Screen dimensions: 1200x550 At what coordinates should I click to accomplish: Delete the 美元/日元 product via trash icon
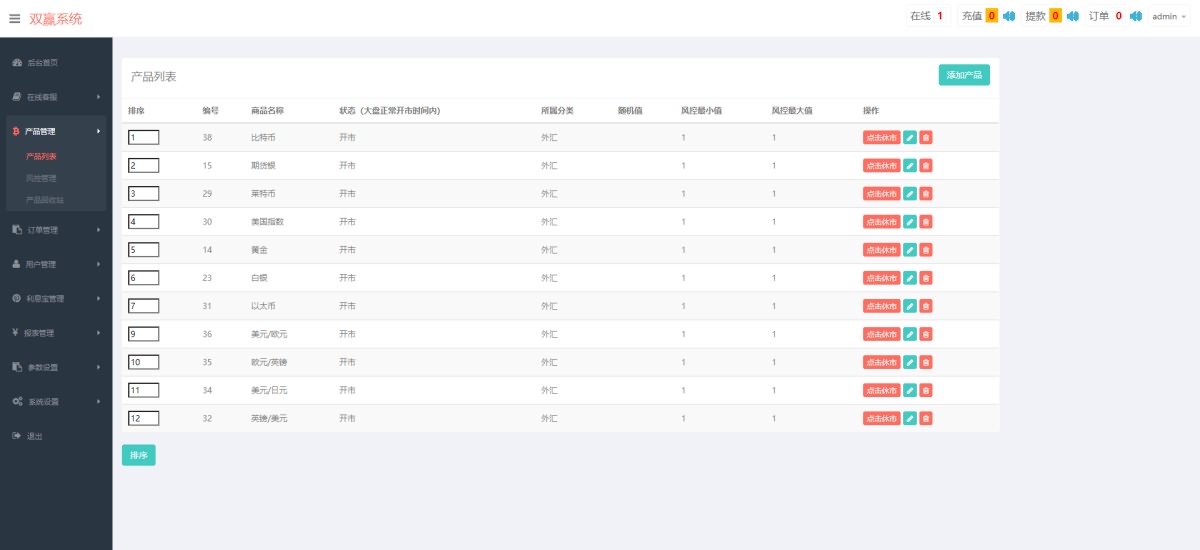(926, 390)
